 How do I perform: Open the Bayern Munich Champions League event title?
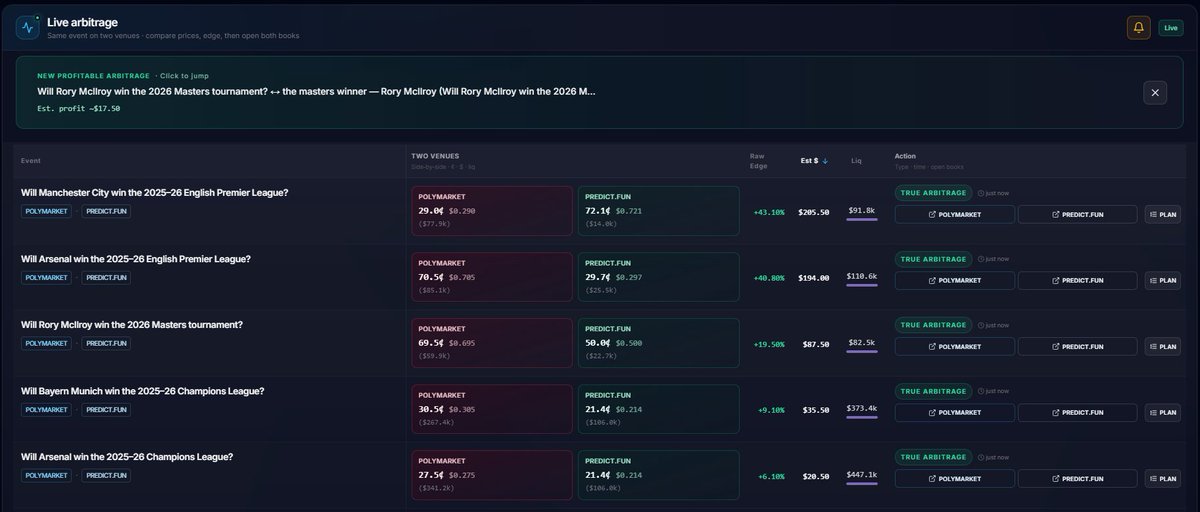coord(142,390)
